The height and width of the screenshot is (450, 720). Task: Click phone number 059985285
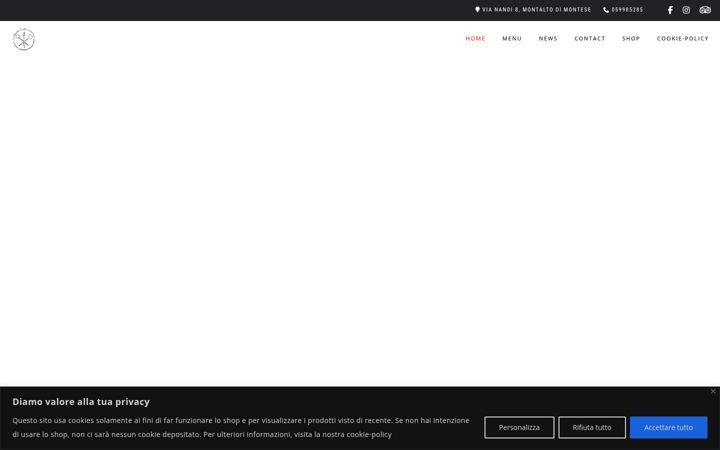coord(627,10)
